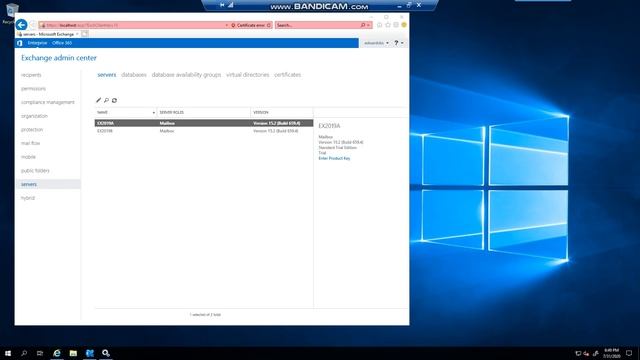640x360 pixels.
Task: Click the browser back arrow button
Action: [x=22, y=25]
